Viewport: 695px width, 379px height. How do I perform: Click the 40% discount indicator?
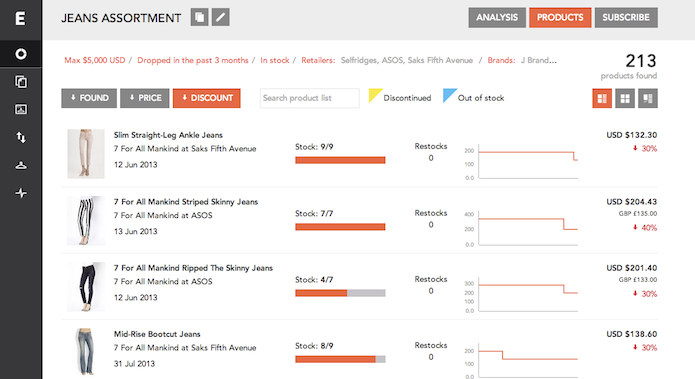coord(645,227)
